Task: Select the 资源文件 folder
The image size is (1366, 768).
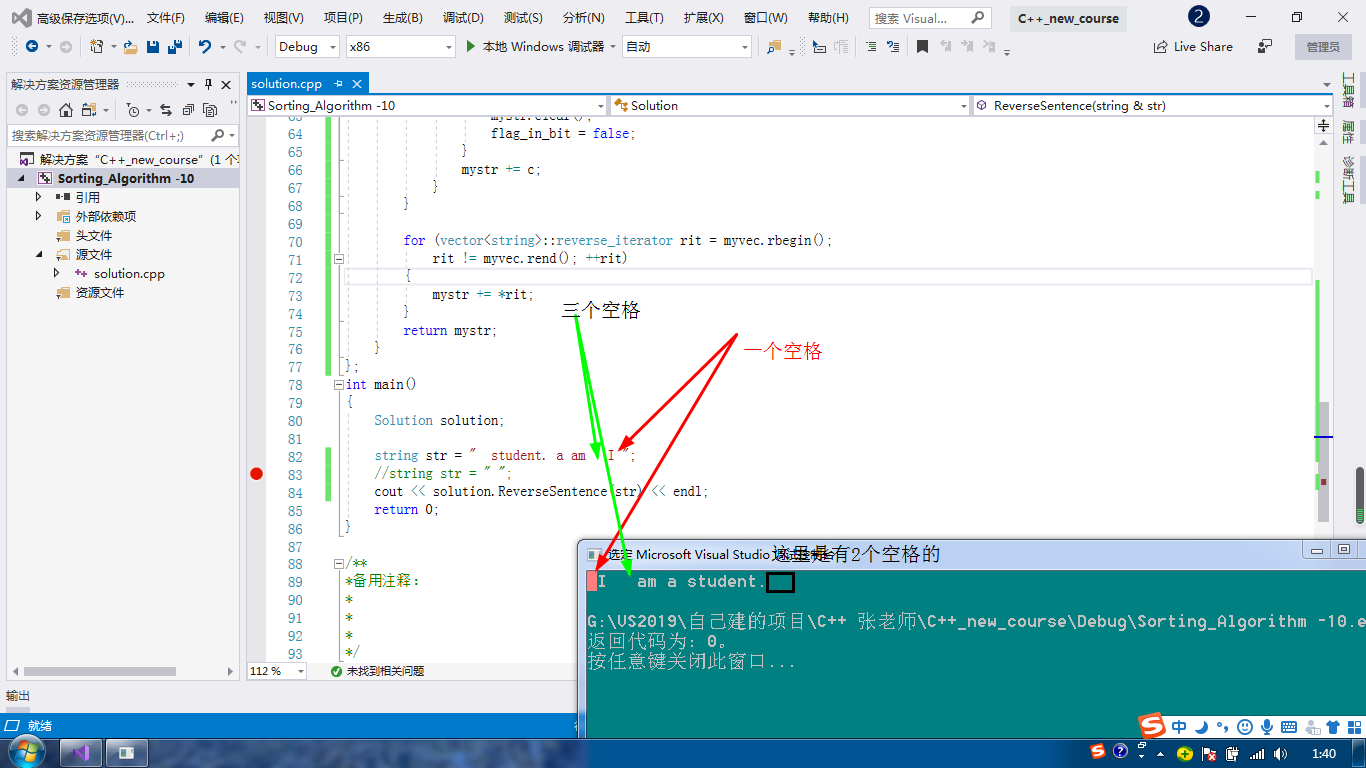Action: click(x=100, y=292)
